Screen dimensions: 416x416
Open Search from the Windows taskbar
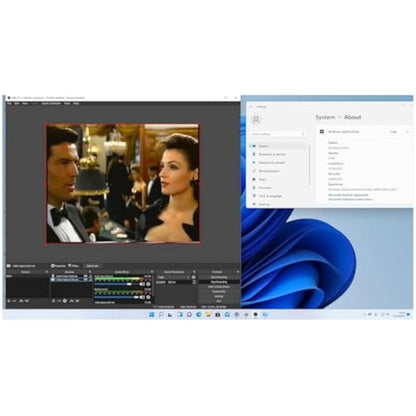pyautogui.click(x=161, y=314)
